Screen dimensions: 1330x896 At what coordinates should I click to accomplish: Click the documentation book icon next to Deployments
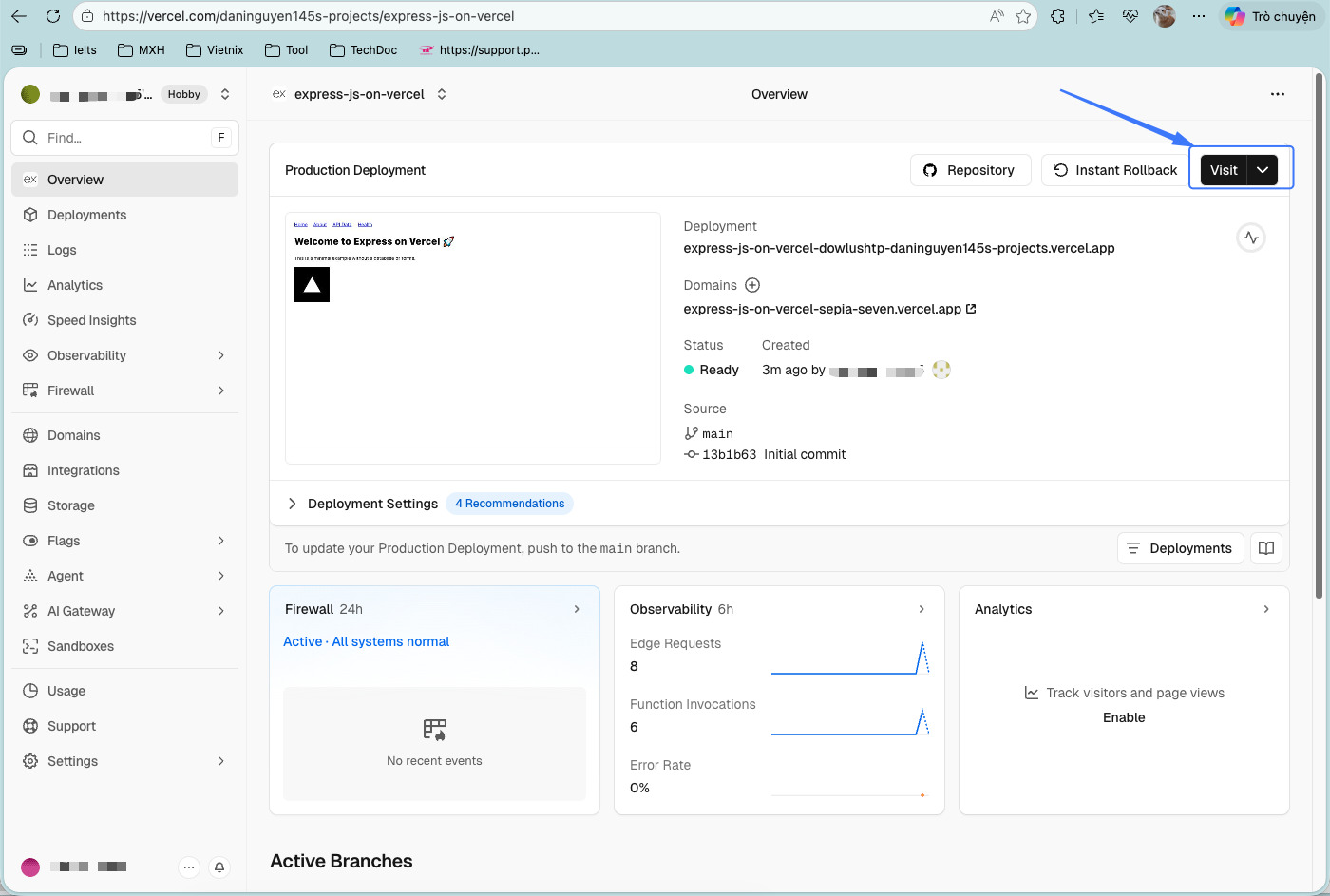coord(1266,548)
